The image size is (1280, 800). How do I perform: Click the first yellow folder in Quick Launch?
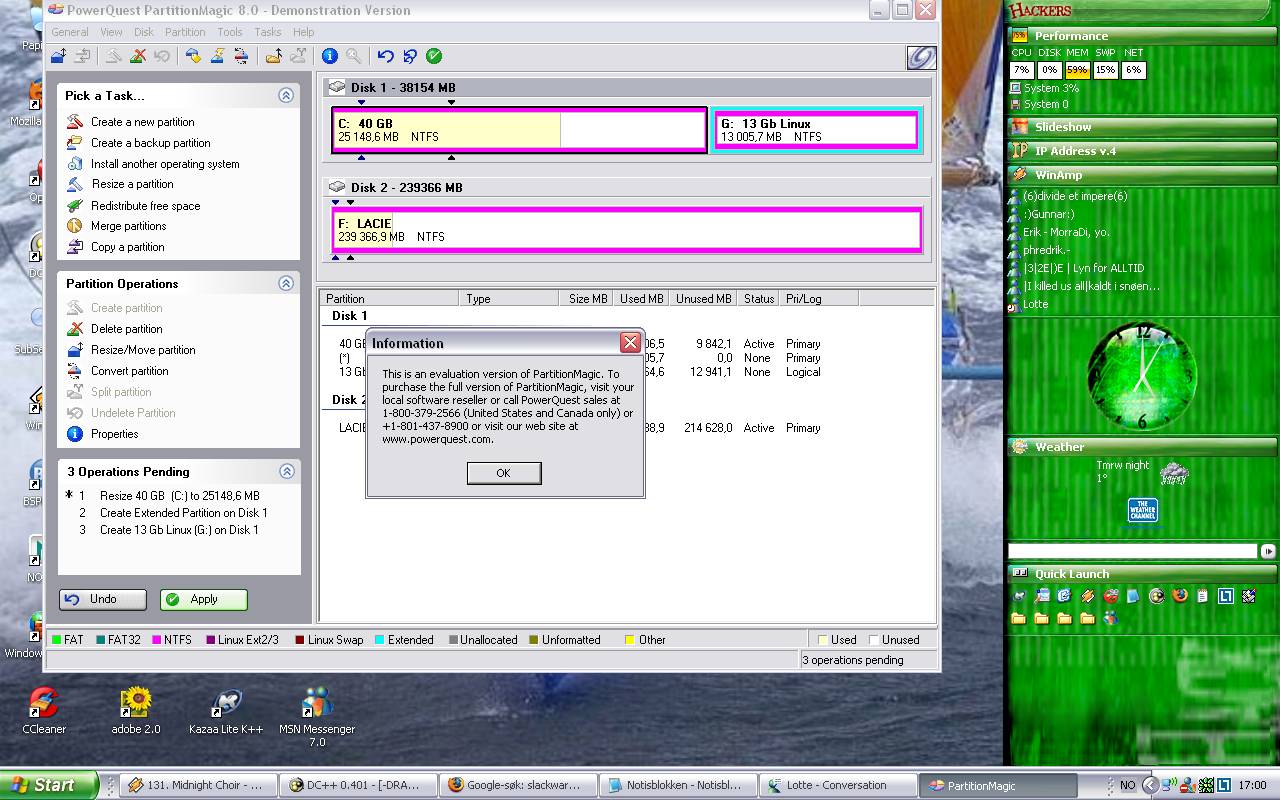click(1018, 619)
